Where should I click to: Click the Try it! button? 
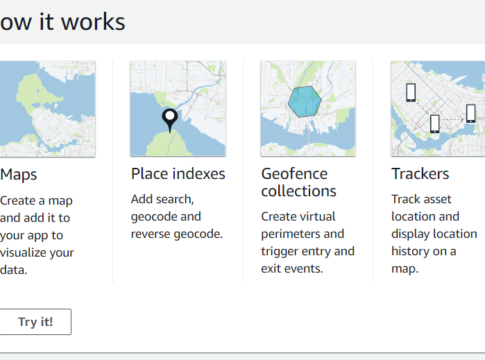[35, 322]
